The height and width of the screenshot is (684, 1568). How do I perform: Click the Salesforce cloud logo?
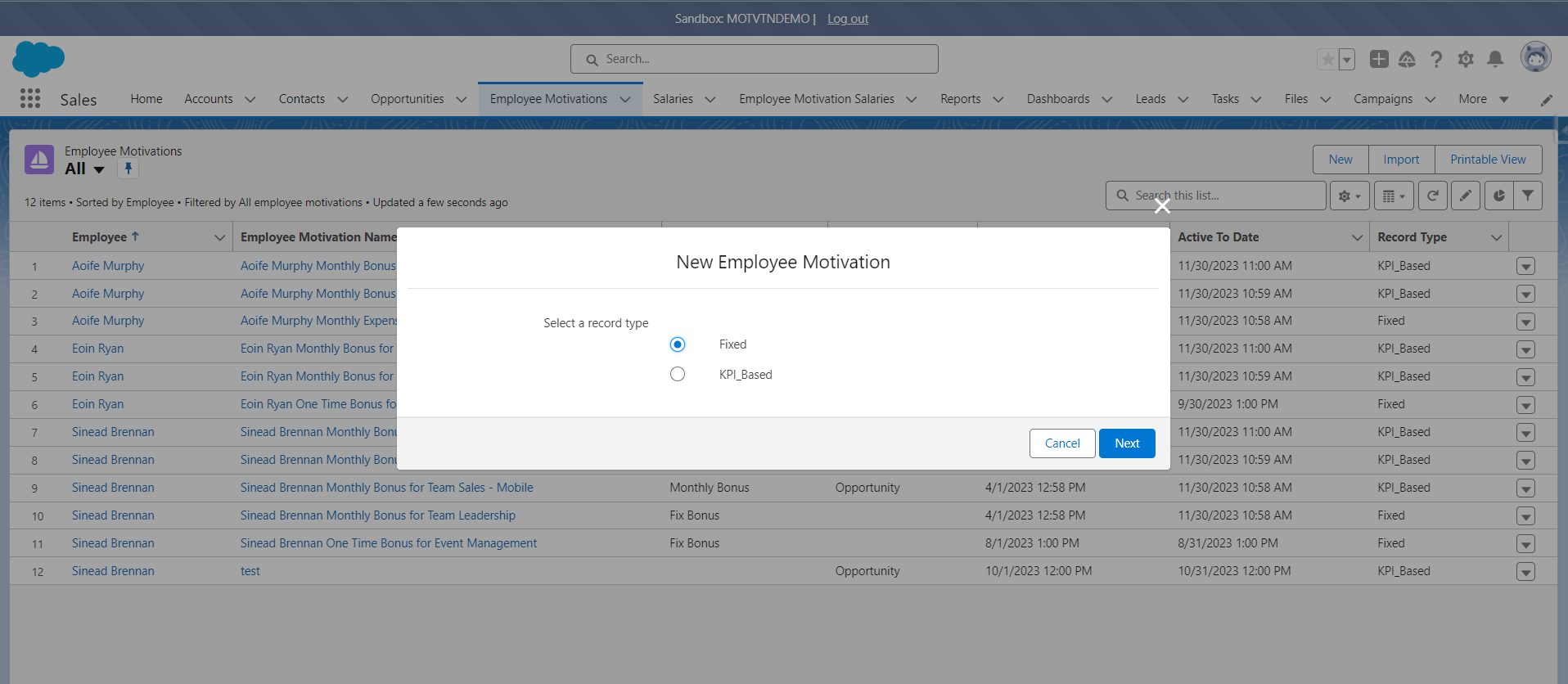coord(38,59)
